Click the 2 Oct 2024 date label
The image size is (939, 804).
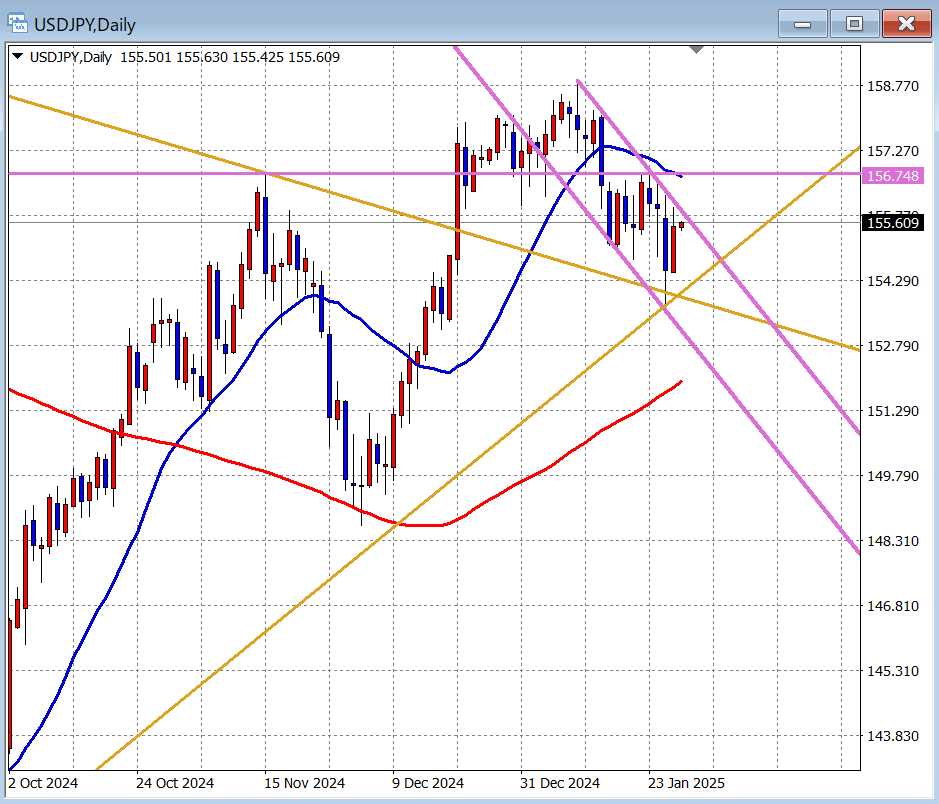tap(42, 782)
